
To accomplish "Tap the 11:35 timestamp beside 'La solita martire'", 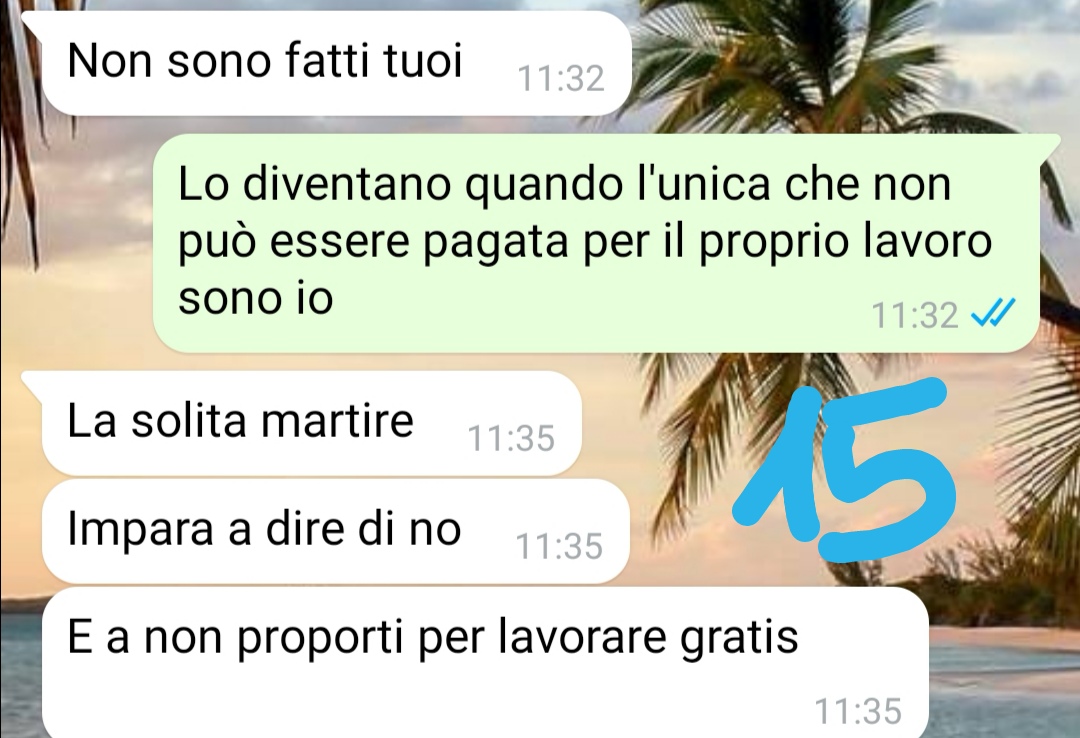I will [511, 438].
